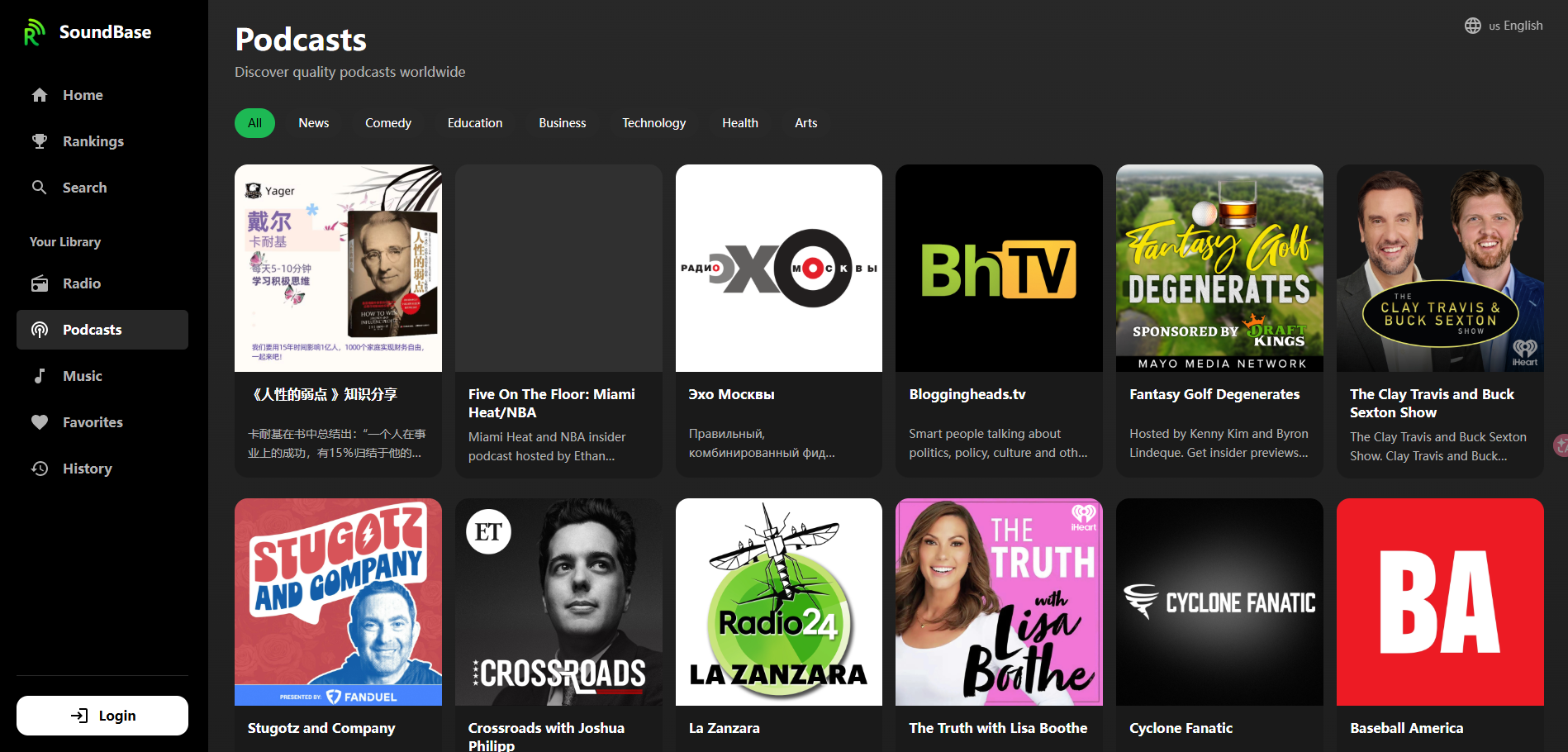
Task: Click the SoundBase logo icon
Action: pyautogui.click(x=34, y=32)
